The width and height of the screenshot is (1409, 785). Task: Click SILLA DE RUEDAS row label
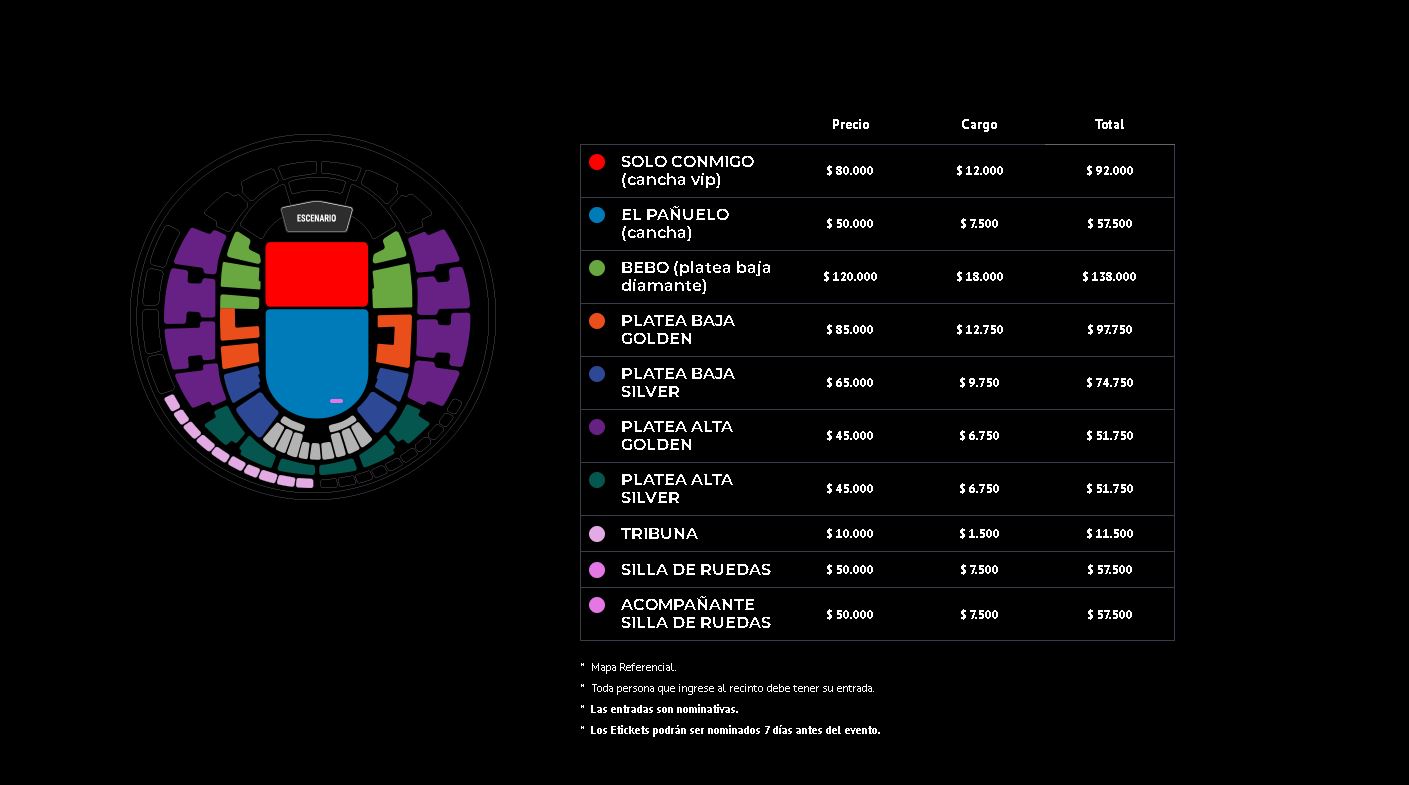point(696,569)
